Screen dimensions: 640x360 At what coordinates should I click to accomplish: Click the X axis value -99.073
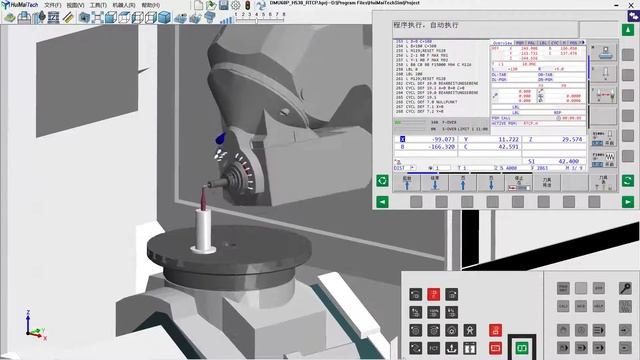tap(443, 139)
